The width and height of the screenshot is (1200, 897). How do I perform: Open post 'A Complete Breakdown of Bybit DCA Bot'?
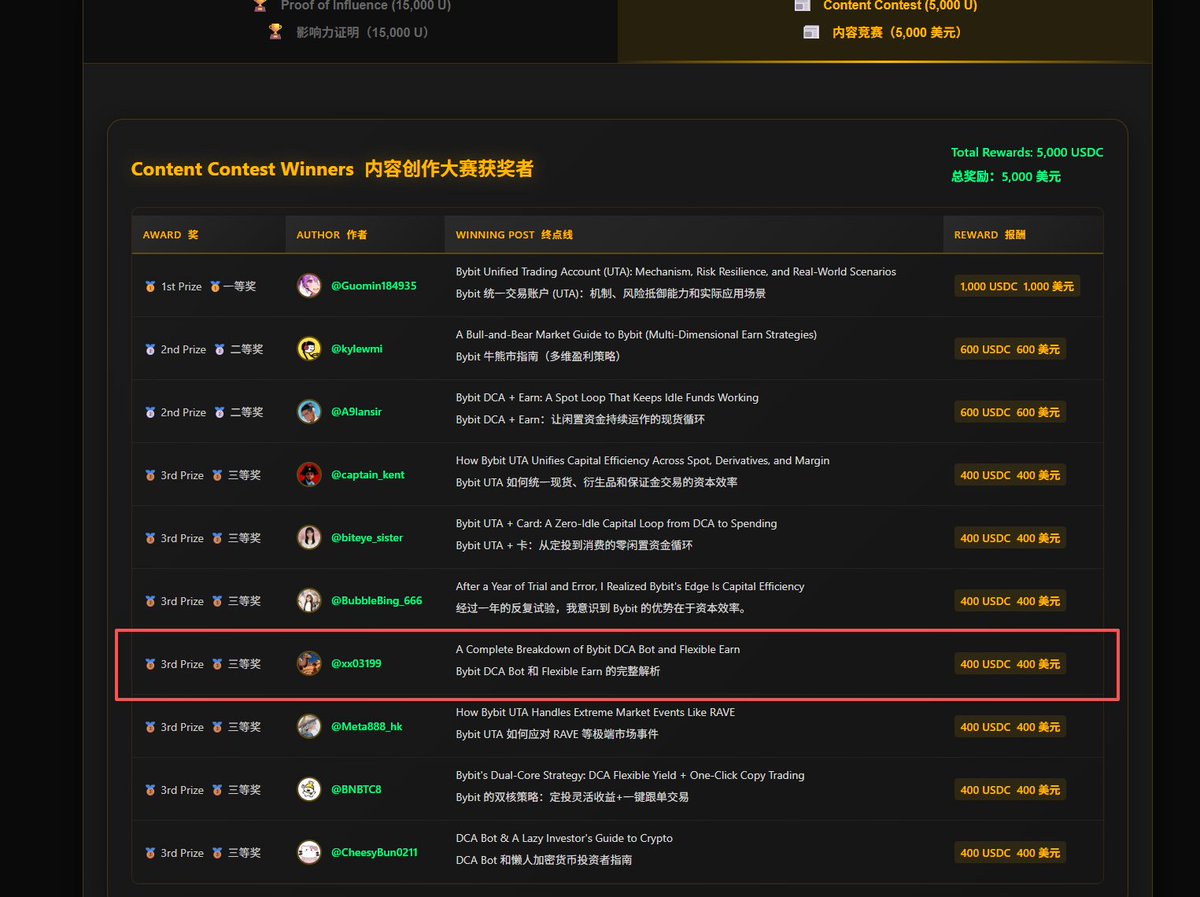[598, 650]
